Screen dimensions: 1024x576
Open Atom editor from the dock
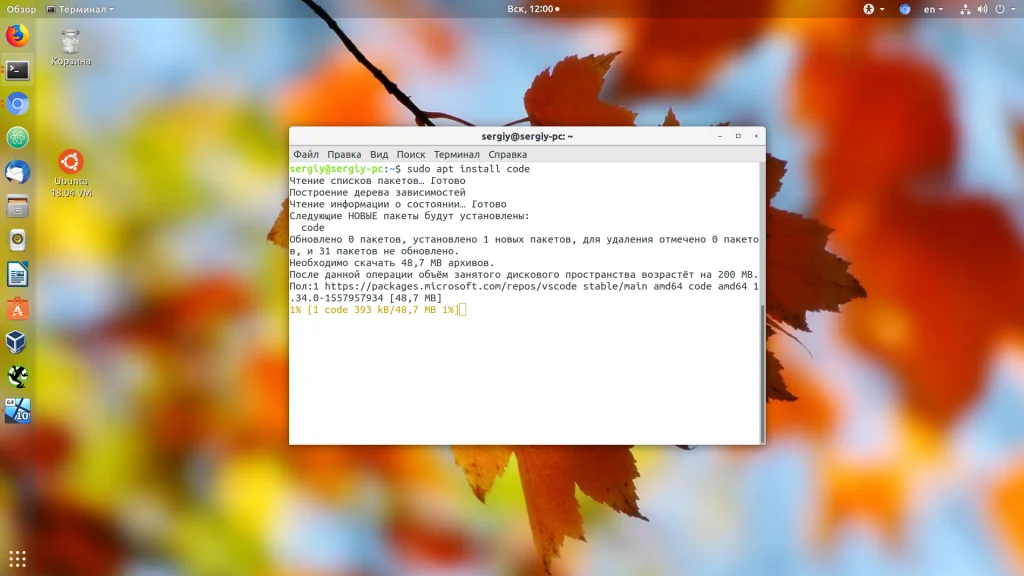click(x=17, y=138)
